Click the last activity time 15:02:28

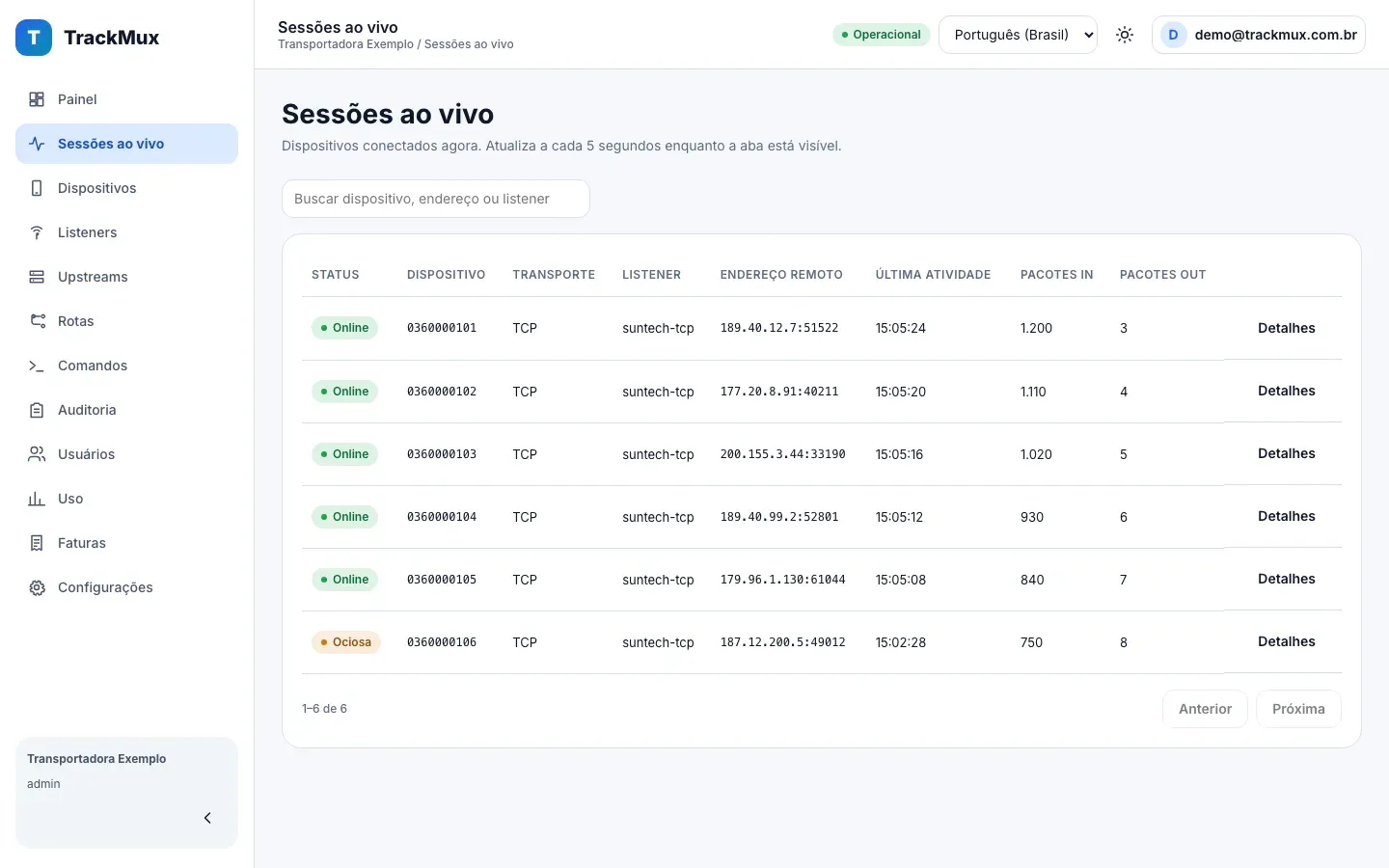pyautogui.click(x=900, y=642)
